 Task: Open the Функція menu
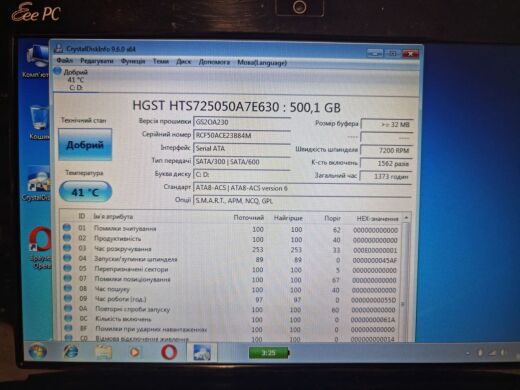click(133, 62)
